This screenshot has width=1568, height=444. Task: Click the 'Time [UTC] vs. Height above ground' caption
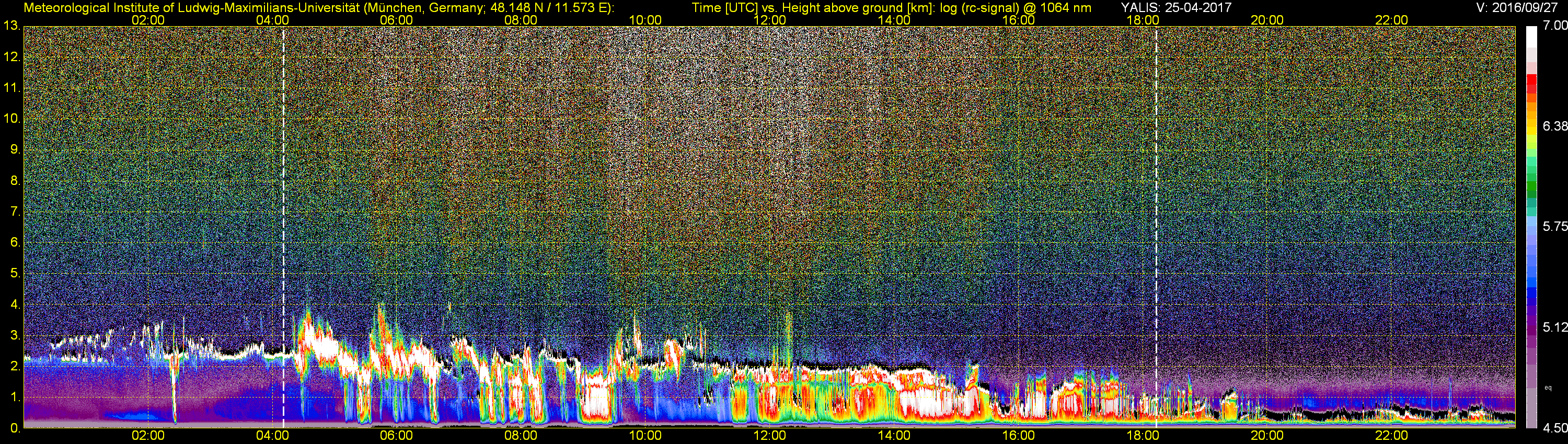891,7
